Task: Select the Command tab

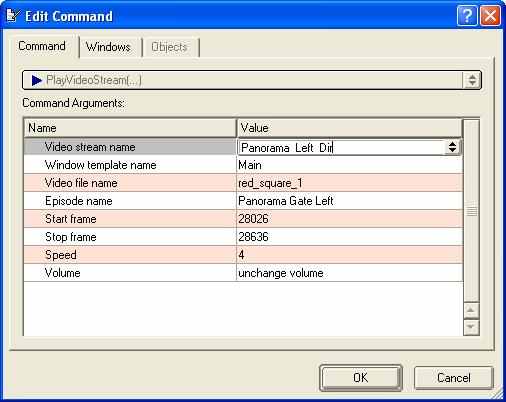Action: (42, 46)
